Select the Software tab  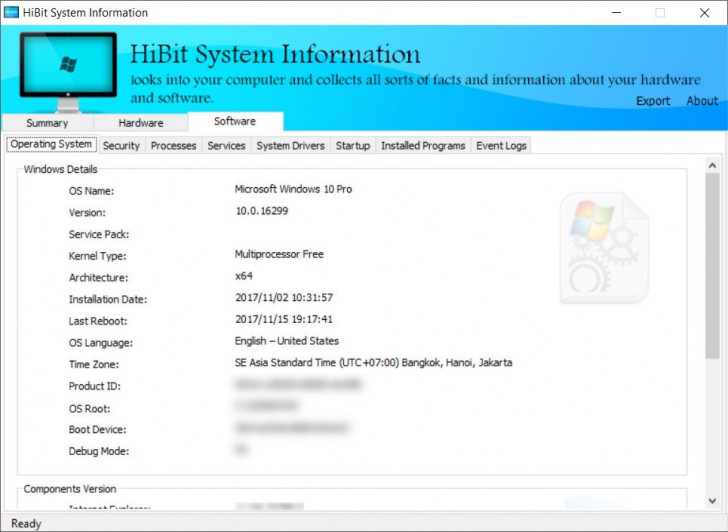click(x=235, y=121)
